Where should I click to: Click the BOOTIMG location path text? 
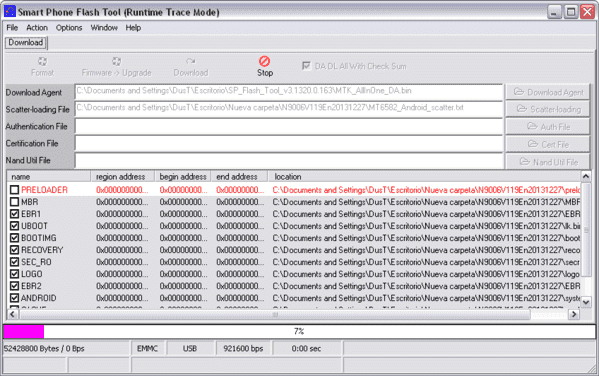coord(426,238)
